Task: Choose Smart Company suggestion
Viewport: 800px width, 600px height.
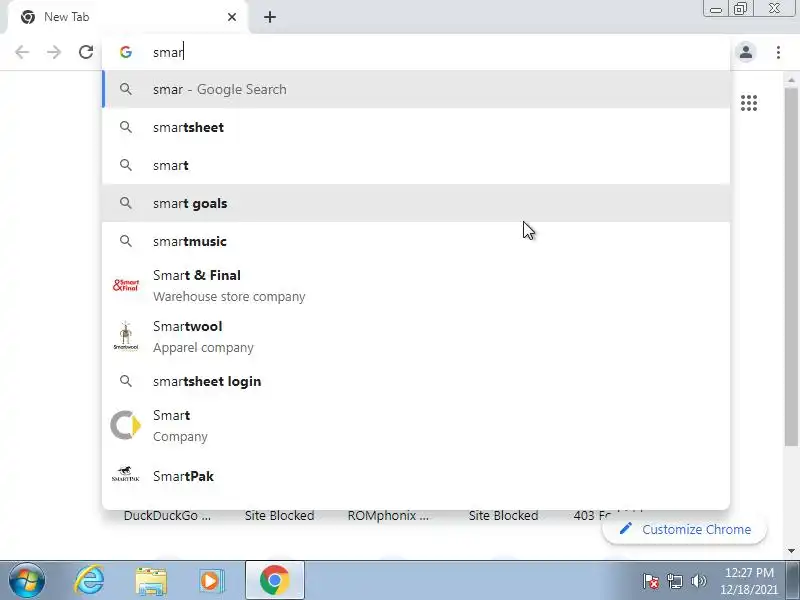Action: [x=416, y=426]
